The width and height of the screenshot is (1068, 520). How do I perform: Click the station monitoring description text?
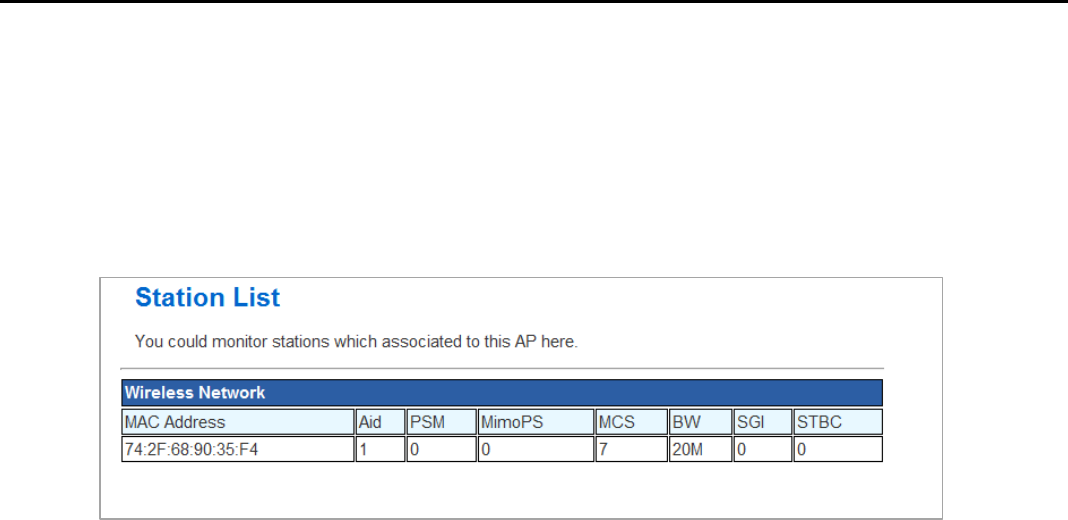356,342
